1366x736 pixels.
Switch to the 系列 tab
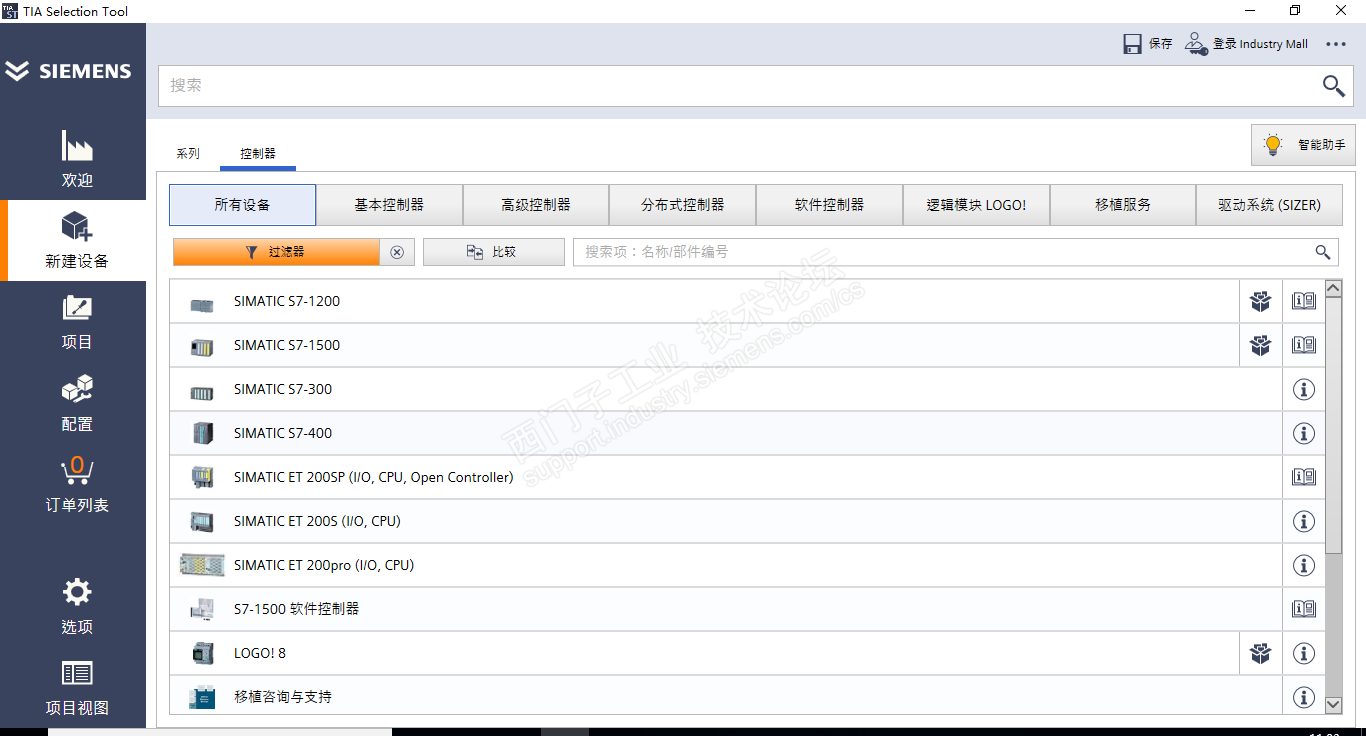188,154
